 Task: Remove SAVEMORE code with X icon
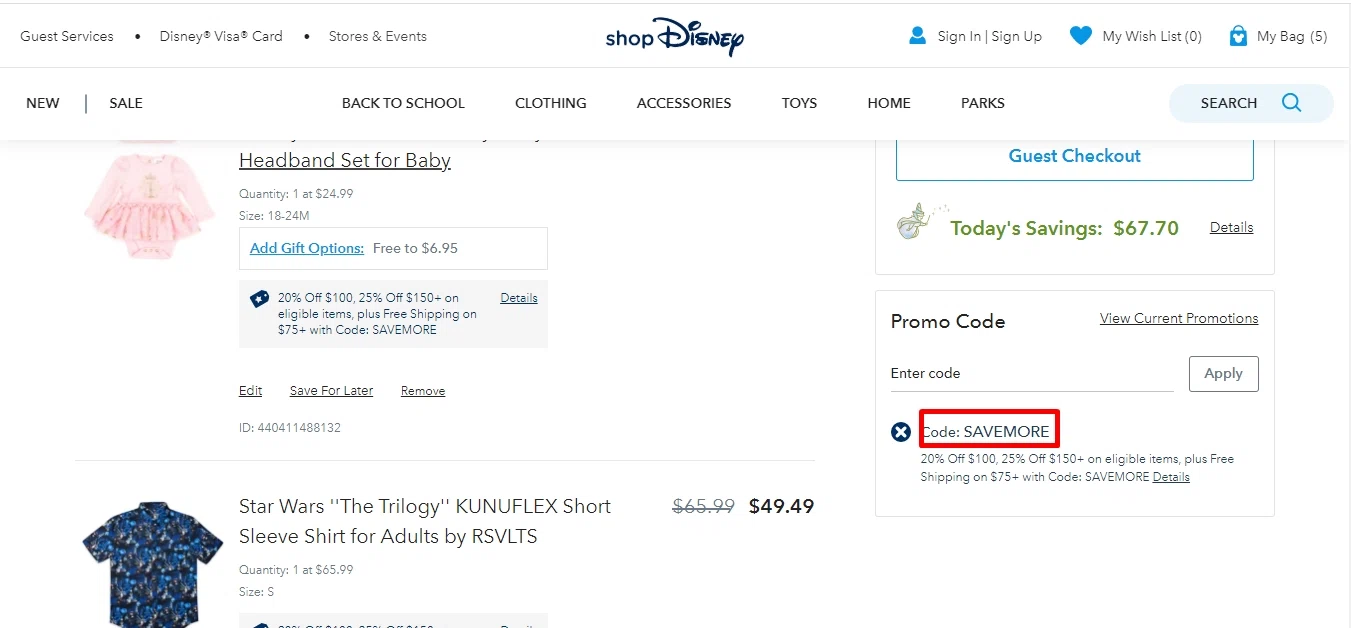[x=901, y=432]
